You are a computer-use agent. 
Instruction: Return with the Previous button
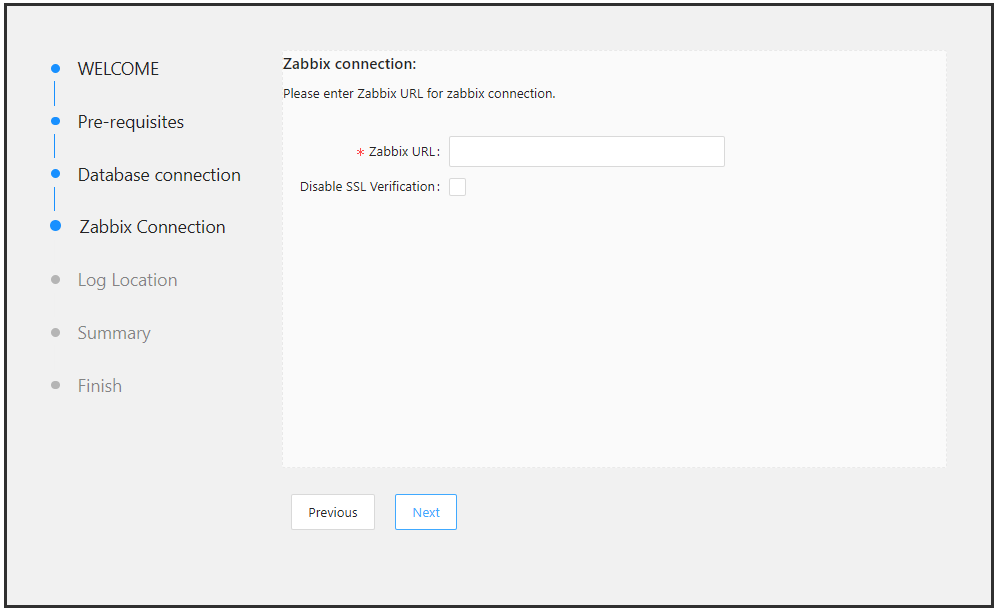click(x=333, y=512)
